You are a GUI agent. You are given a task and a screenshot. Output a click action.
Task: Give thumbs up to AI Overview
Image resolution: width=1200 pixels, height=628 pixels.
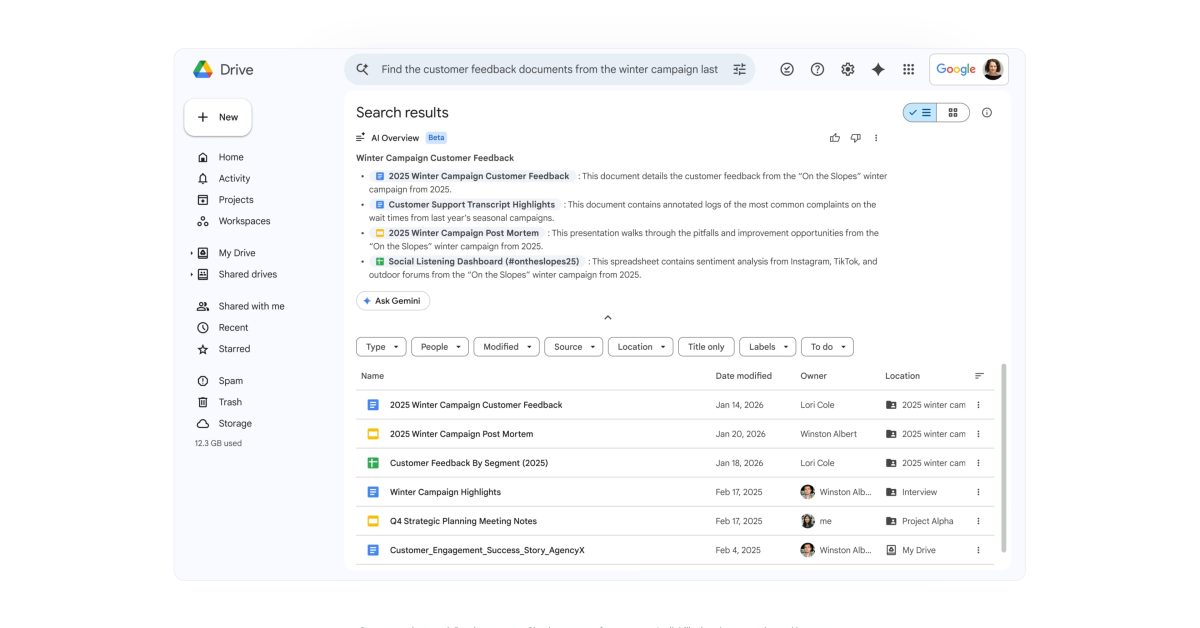point(835,138)
